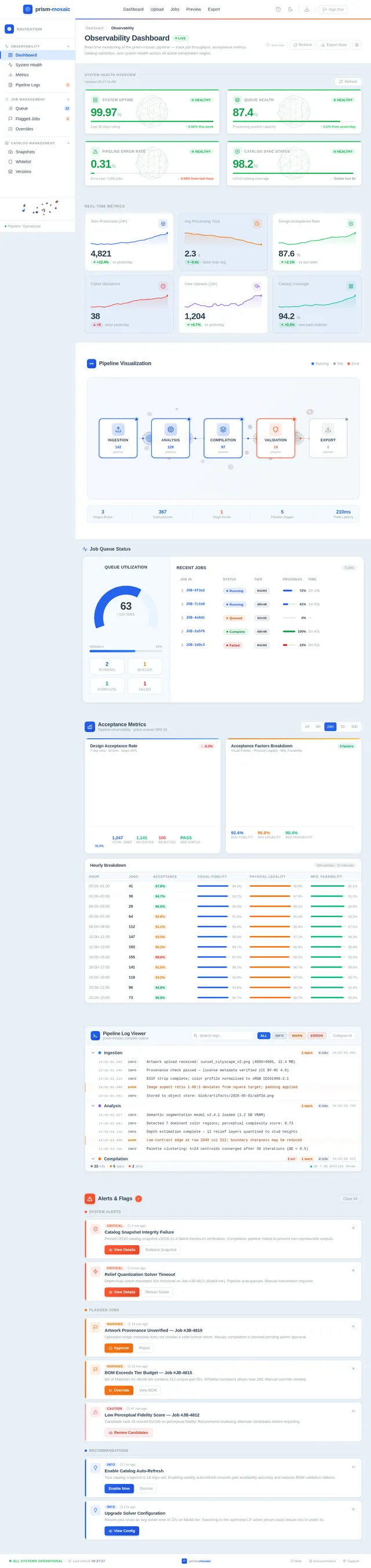The width and height of the screenshot is (371, 1568).
Task: Click the Search logs input field
Action: pyautogui.click(x=223, y=1035)
